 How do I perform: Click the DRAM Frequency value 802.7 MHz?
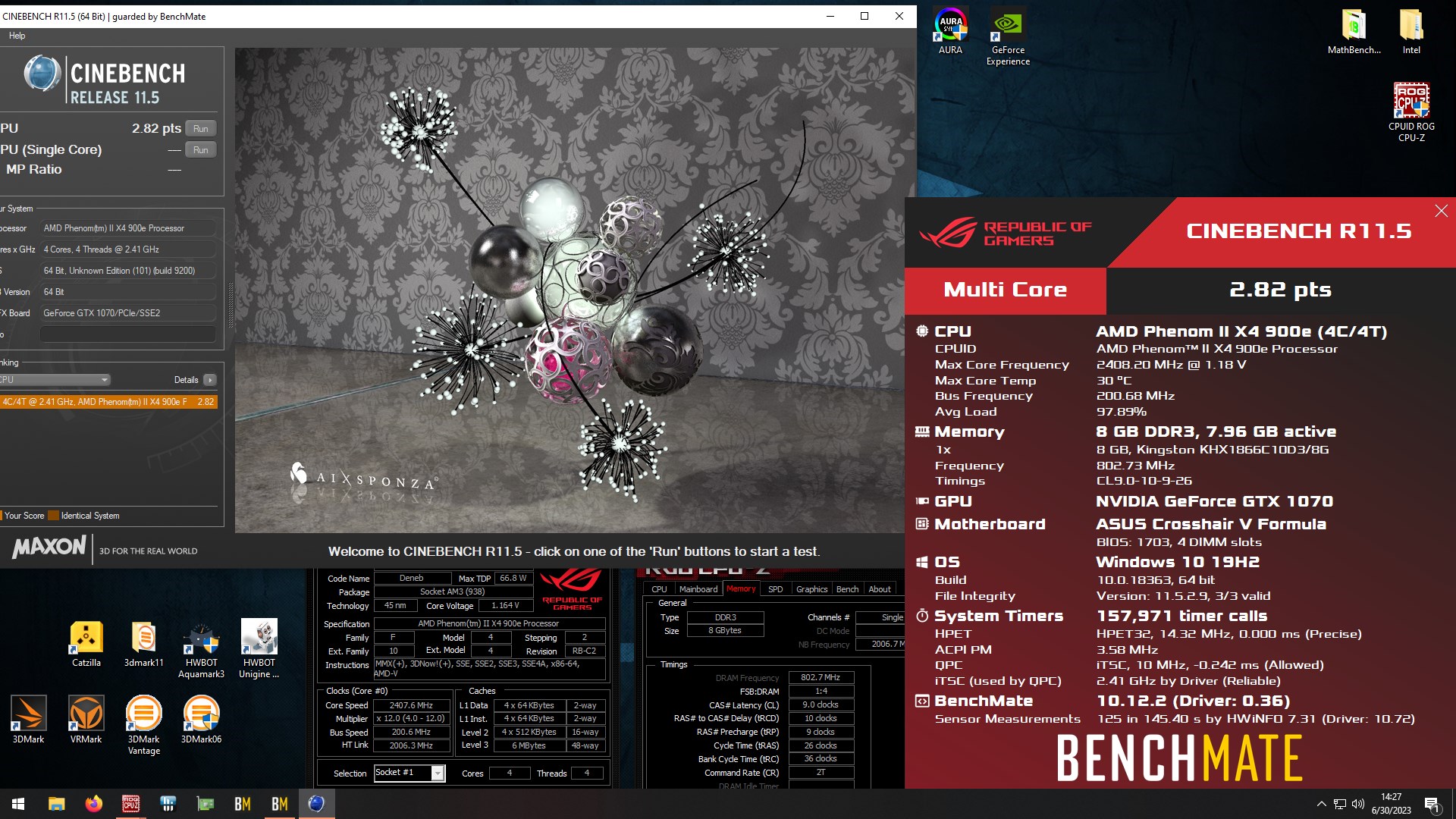(x=821, y=678)
